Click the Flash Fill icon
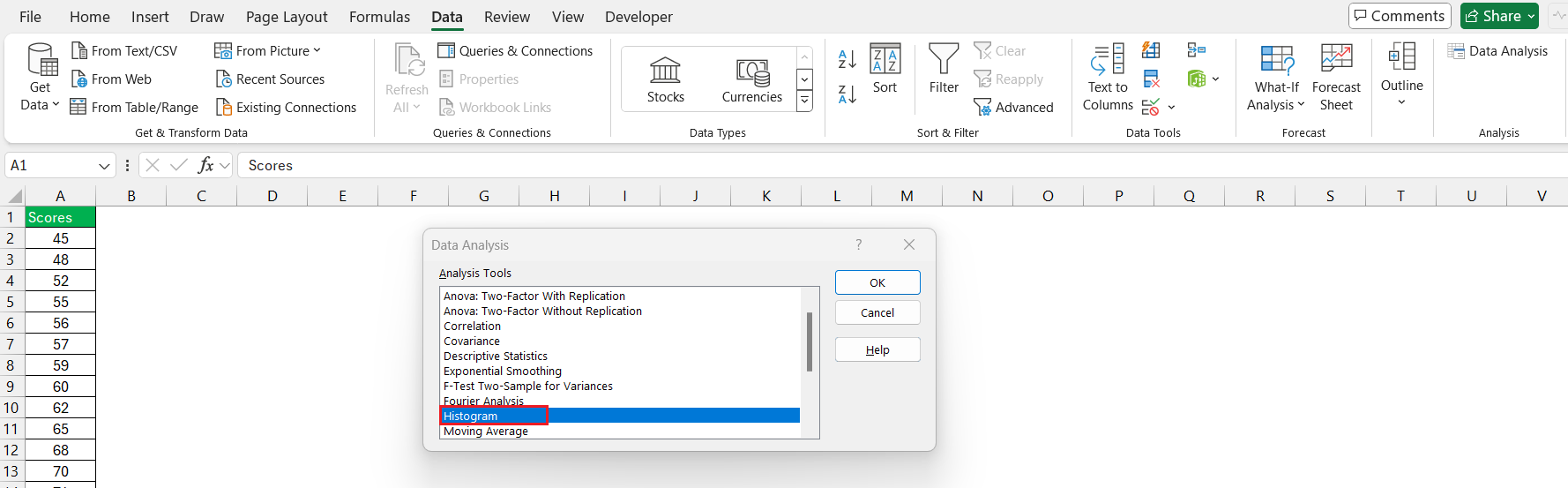 (1151, 50)
